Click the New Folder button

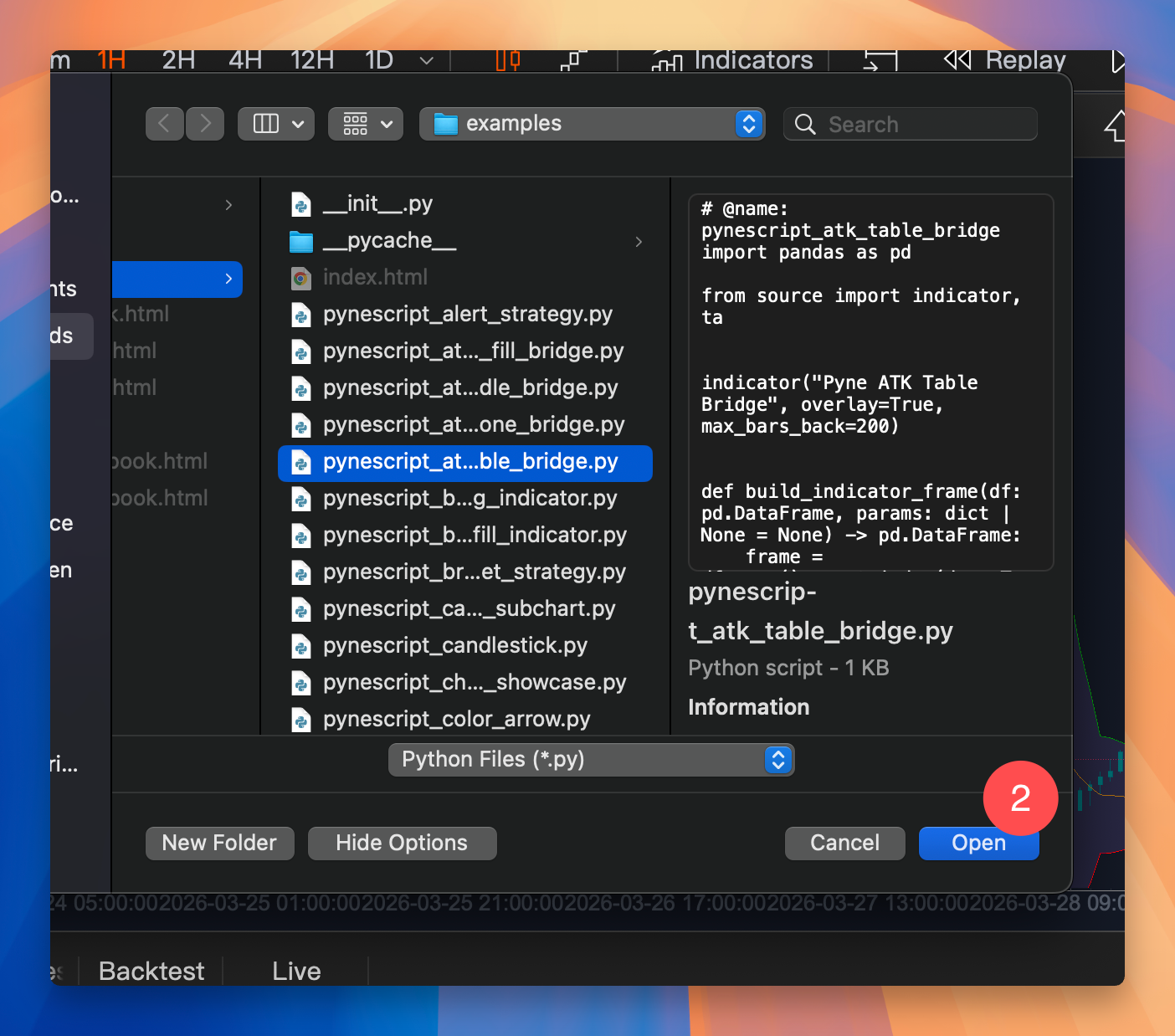219,843
